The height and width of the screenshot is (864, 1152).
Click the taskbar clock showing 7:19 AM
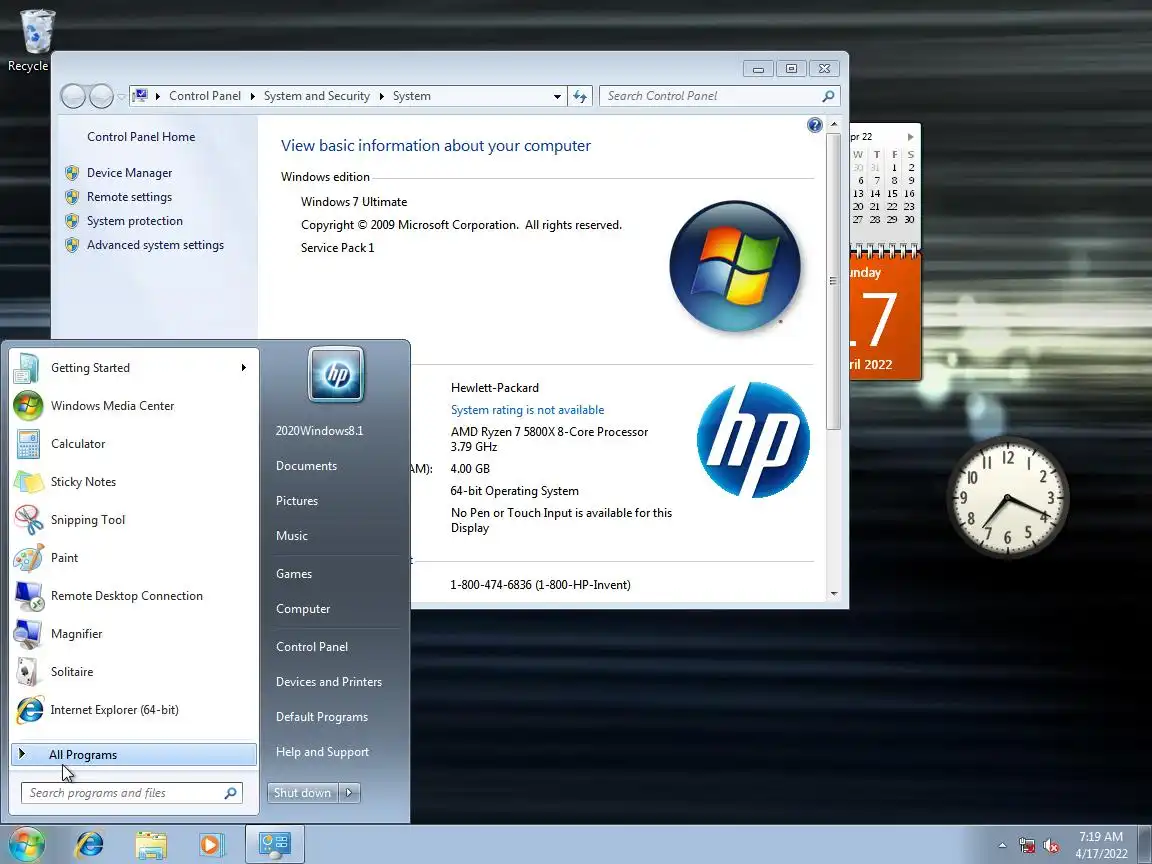click(1101, 845)
